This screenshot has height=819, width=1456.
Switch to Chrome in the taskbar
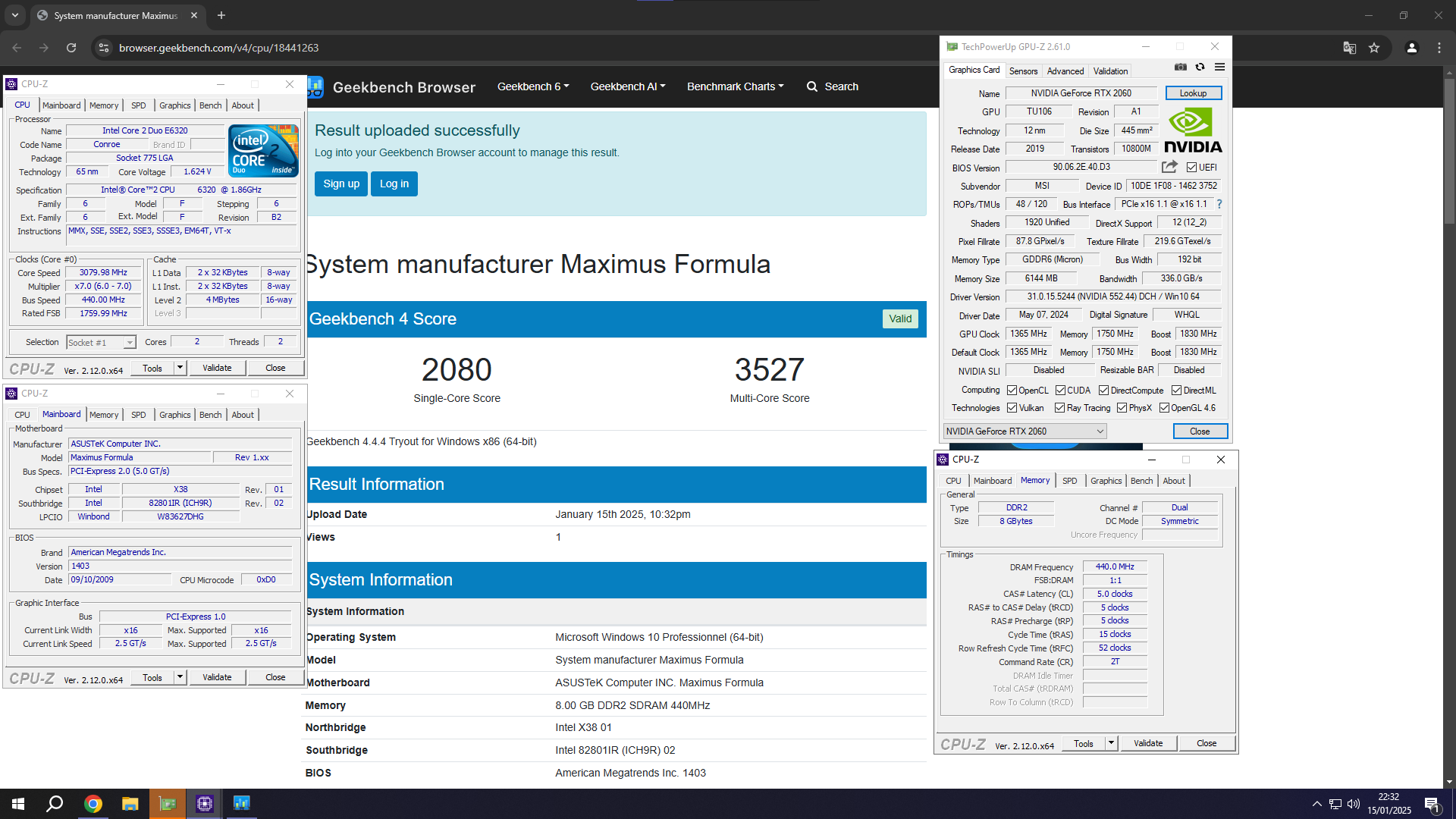[x=93, y=804]
